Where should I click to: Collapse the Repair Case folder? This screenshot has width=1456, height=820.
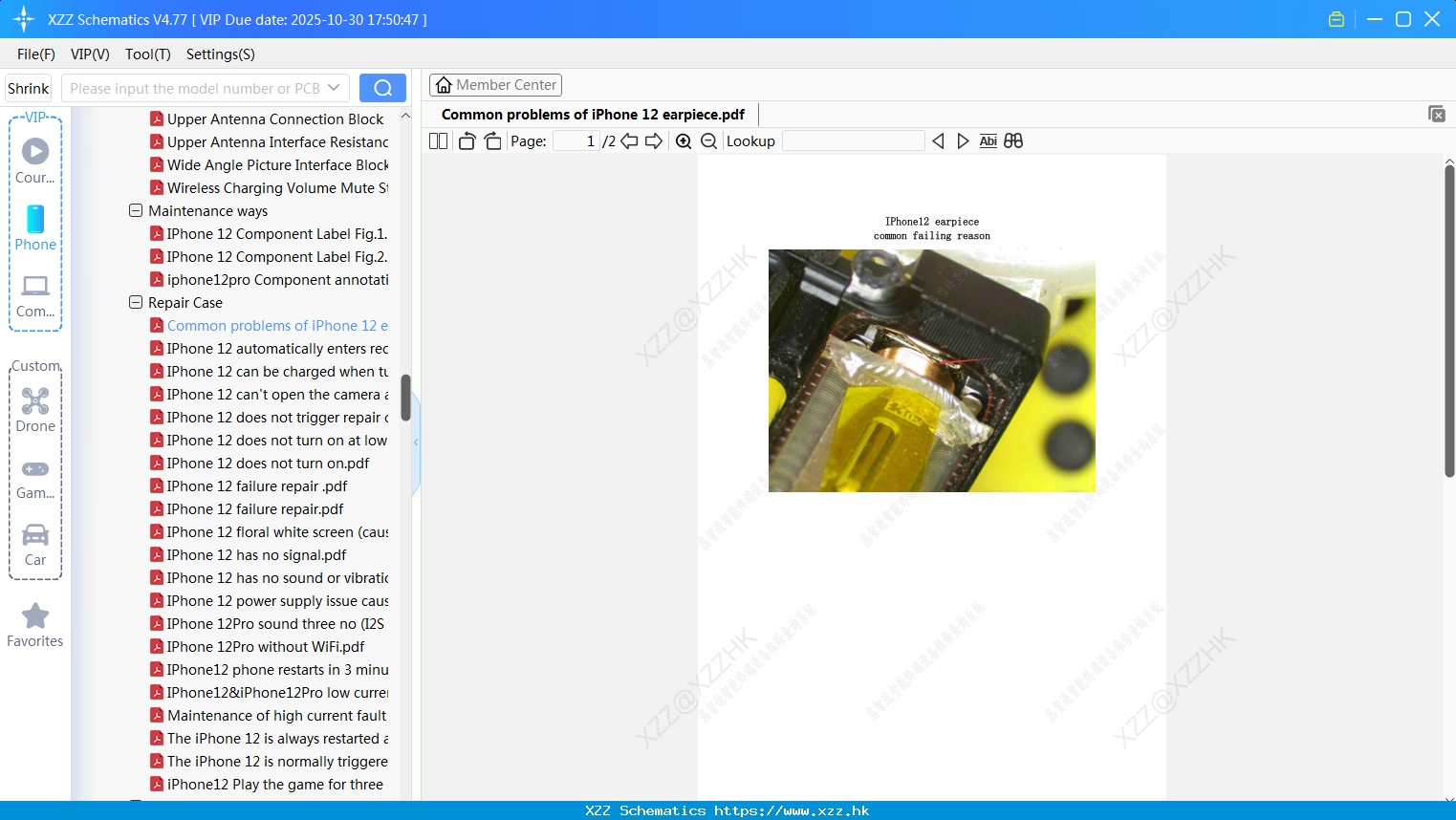tap(136, 302)
